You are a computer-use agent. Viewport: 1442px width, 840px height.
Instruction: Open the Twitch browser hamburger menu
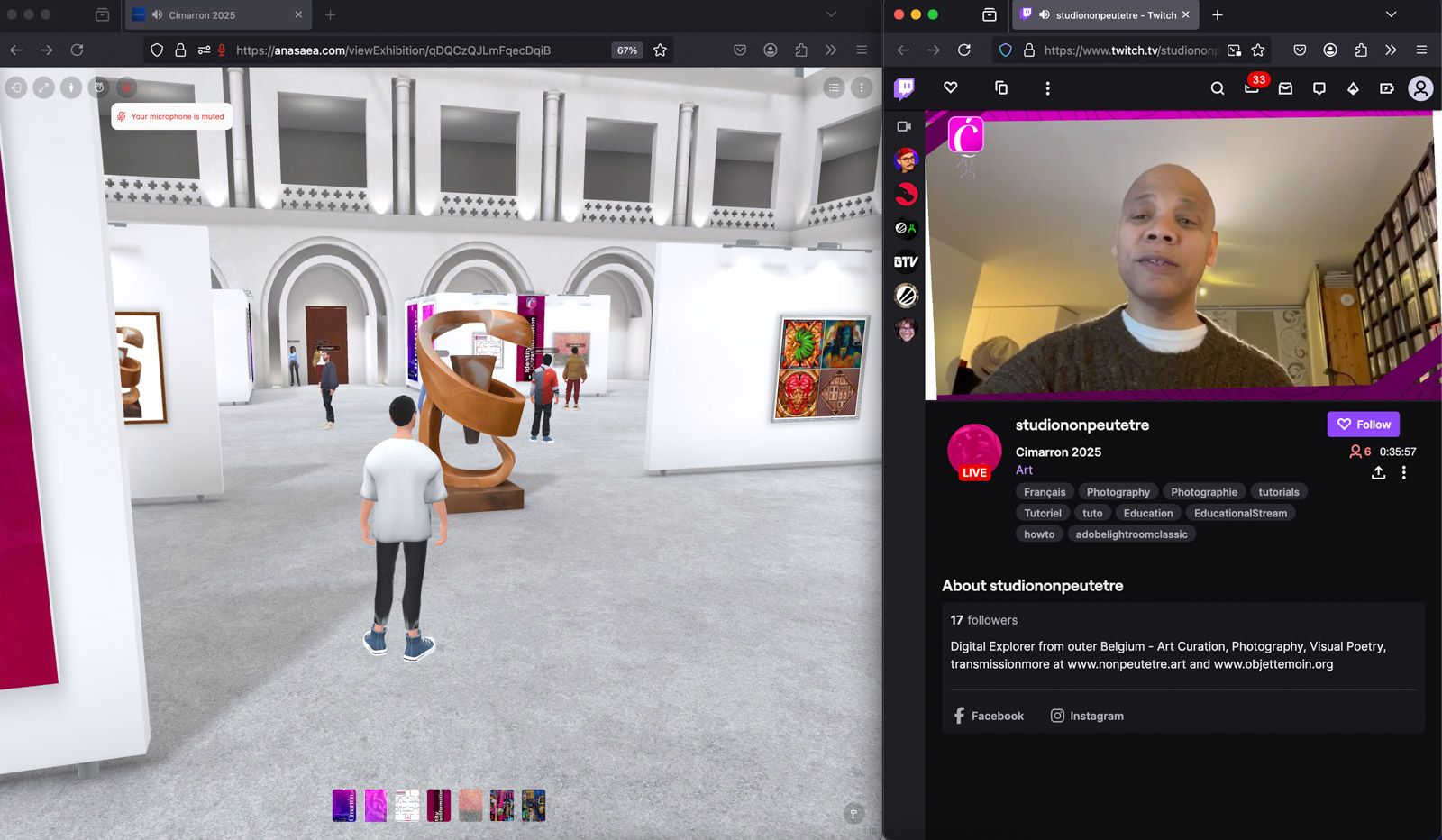[1421, 50]
